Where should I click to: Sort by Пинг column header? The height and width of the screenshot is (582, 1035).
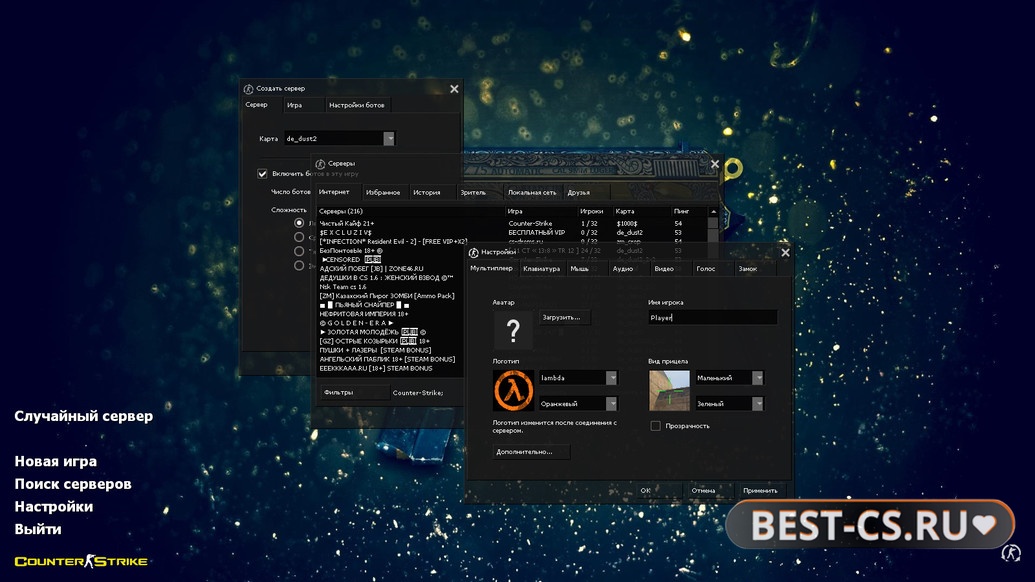(x=689, y=211)
